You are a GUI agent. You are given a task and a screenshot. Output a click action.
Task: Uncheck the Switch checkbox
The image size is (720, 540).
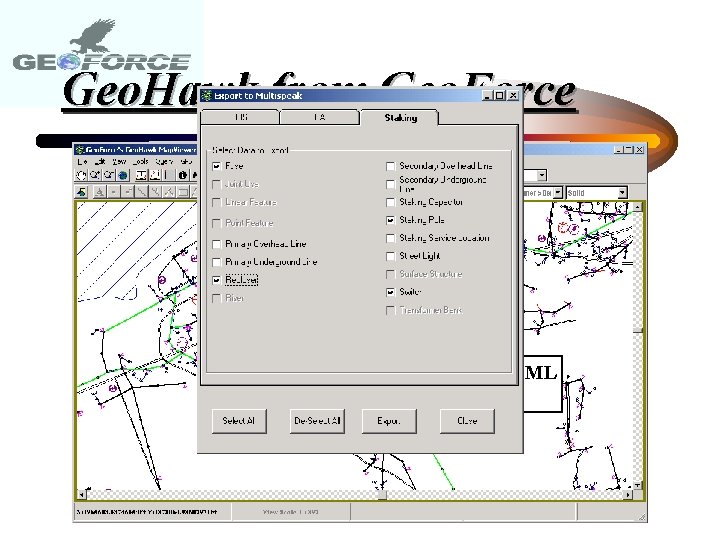390,292
